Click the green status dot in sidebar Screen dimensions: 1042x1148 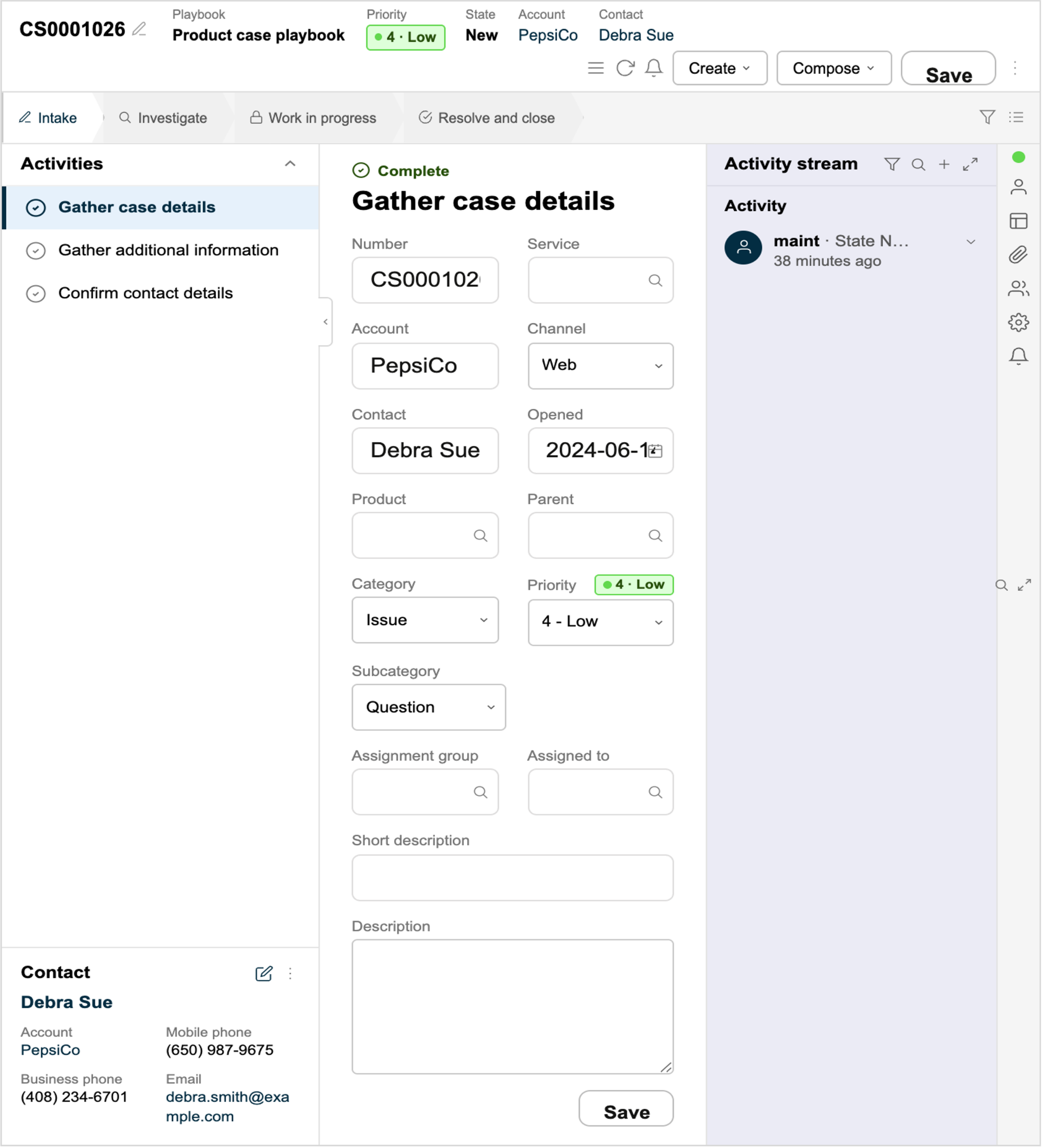tap(1019, 157)
